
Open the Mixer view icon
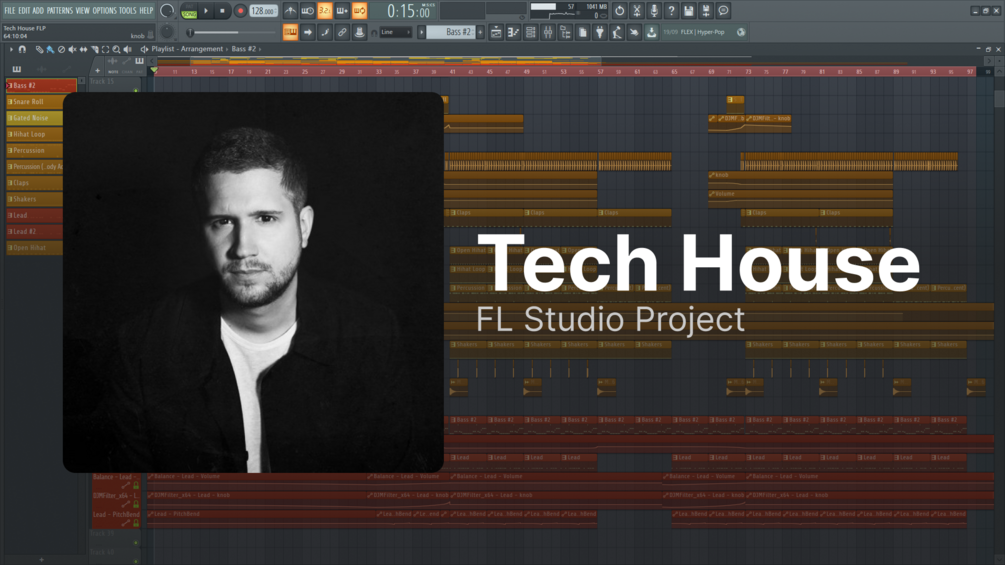click(x=548, y=32)
